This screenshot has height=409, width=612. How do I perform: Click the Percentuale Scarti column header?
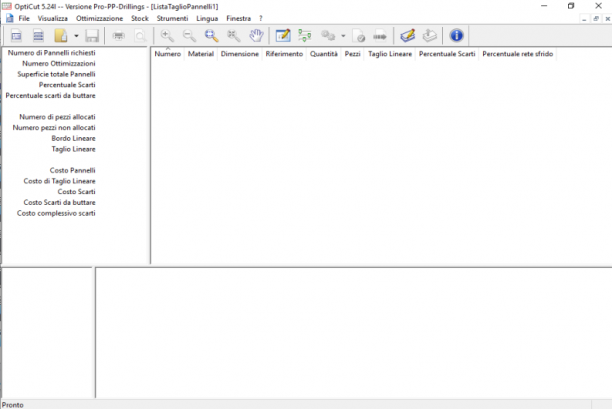(447, 54)
